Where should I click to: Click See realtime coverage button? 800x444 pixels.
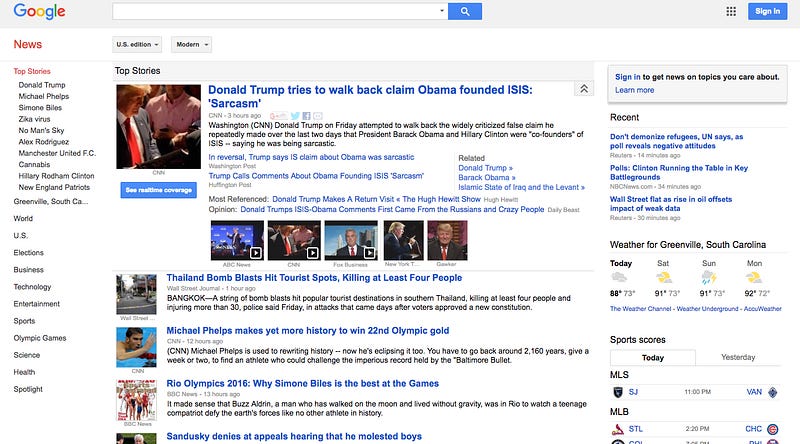(159, 190)
